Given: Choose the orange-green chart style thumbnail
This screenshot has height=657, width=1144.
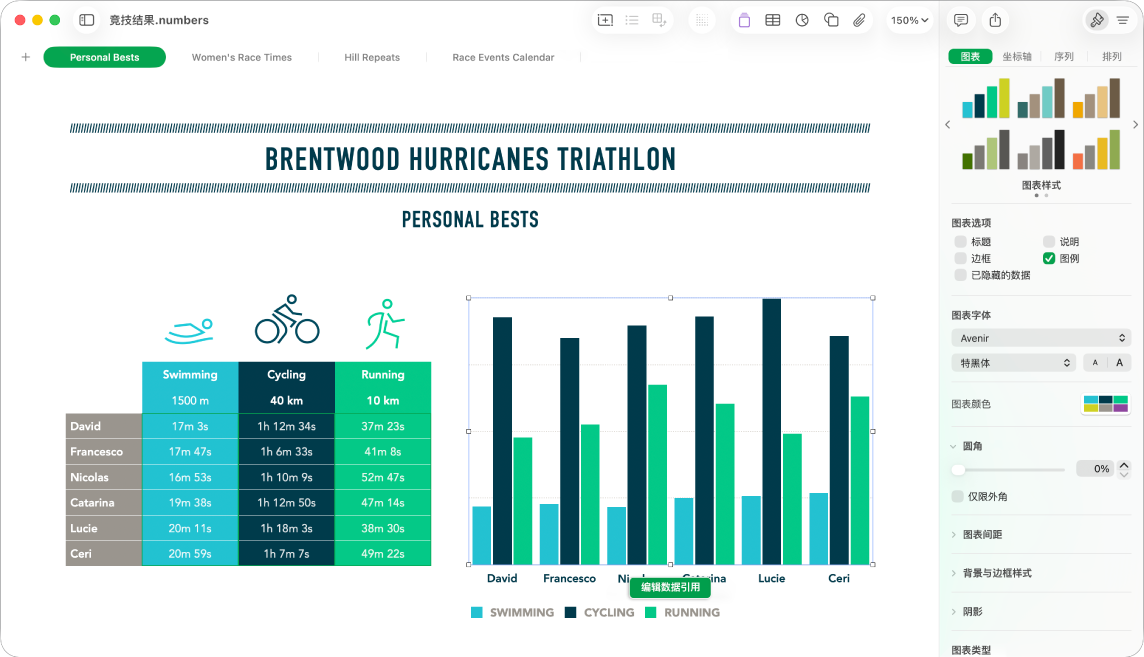Looking at the screenshot, I should 1097,149.
